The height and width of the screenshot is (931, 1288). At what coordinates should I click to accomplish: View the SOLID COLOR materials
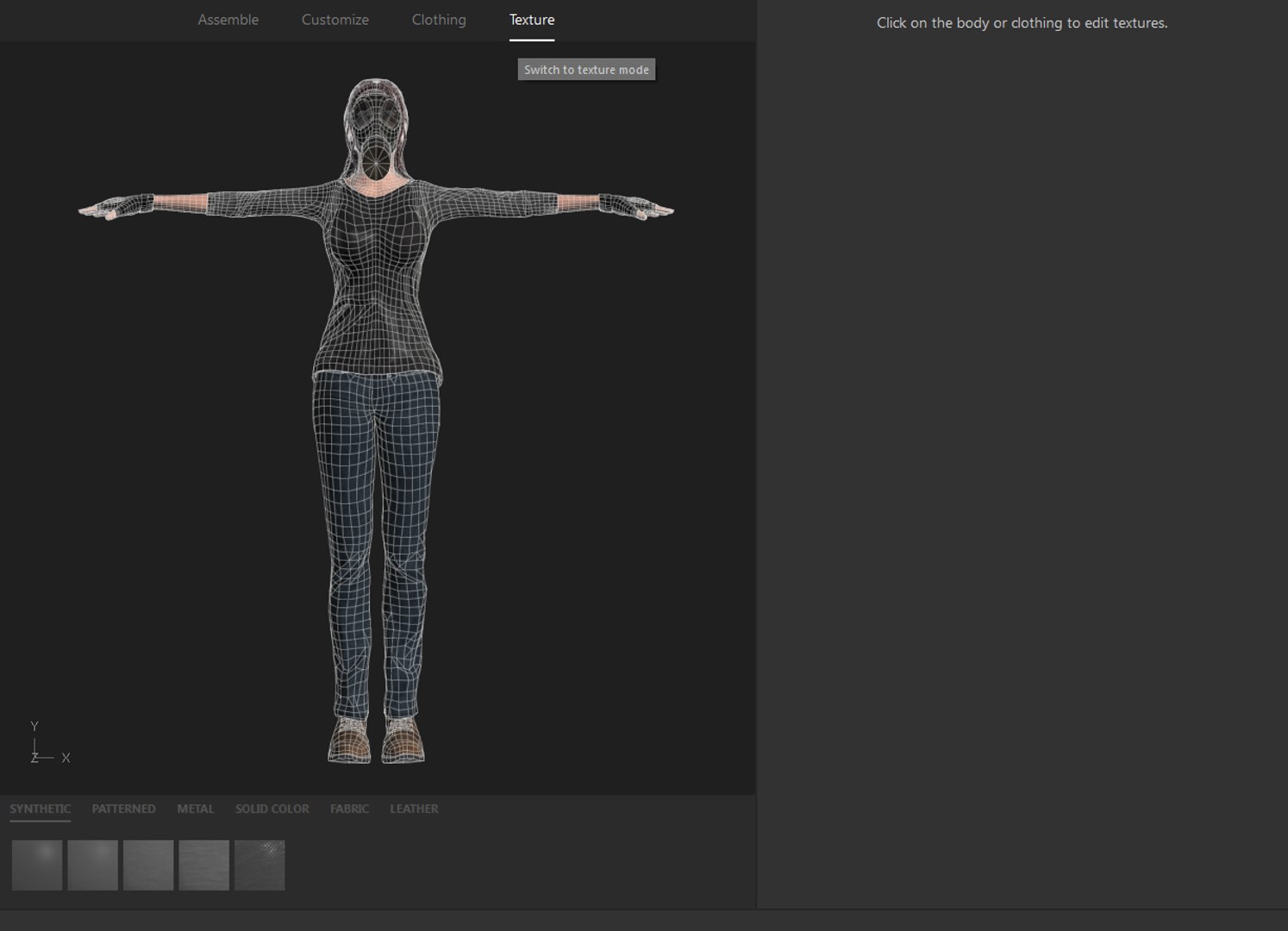tap(272, 809)
